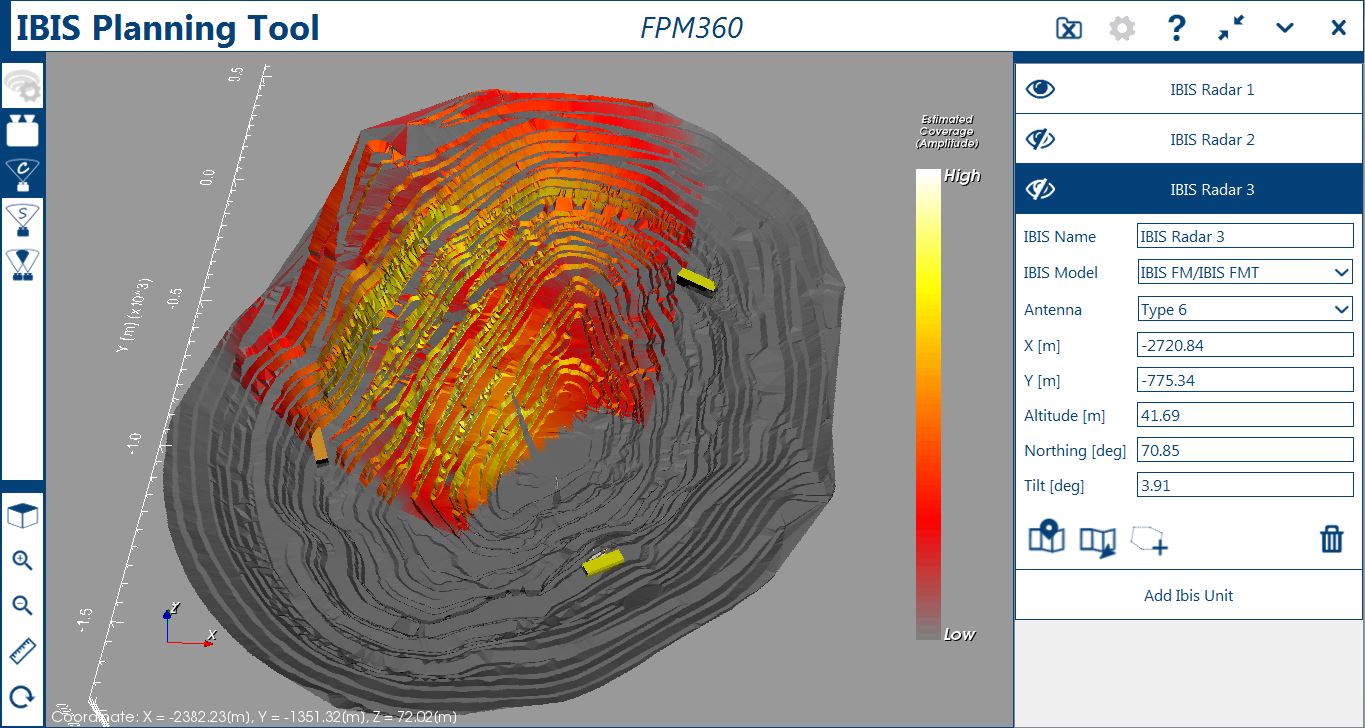Select the dual radar coverage tool

point(22,263)
